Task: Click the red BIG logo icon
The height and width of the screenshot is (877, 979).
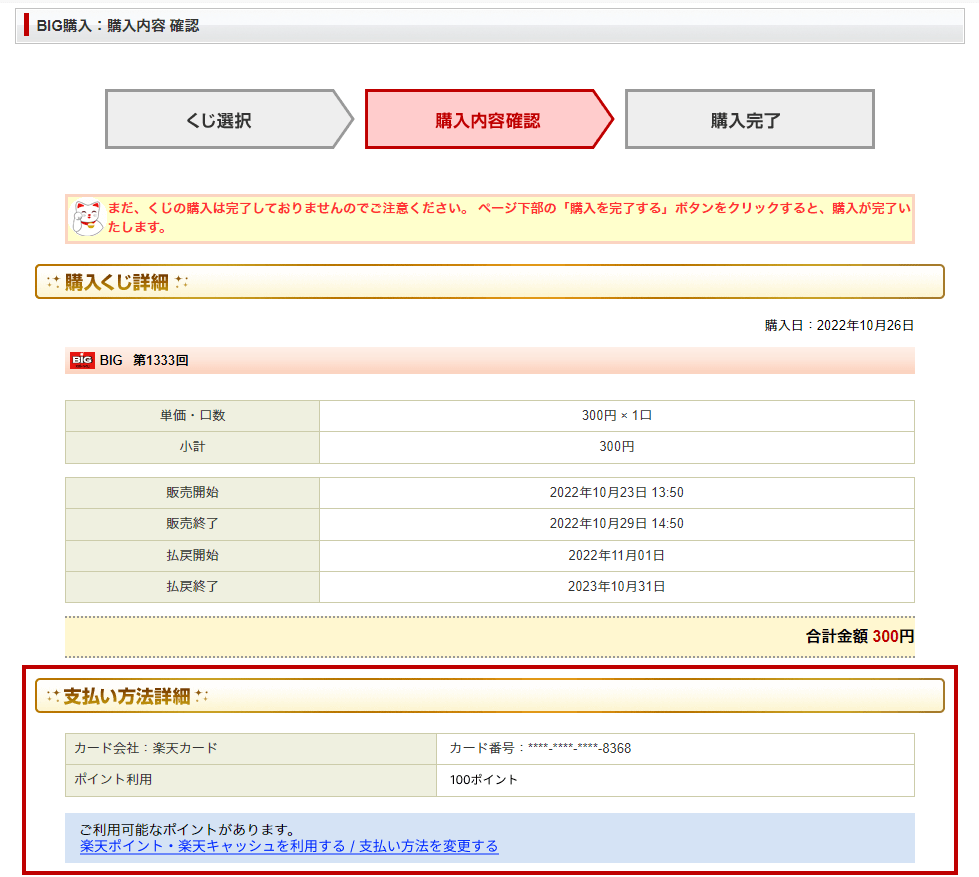Action: click(82, 360)
